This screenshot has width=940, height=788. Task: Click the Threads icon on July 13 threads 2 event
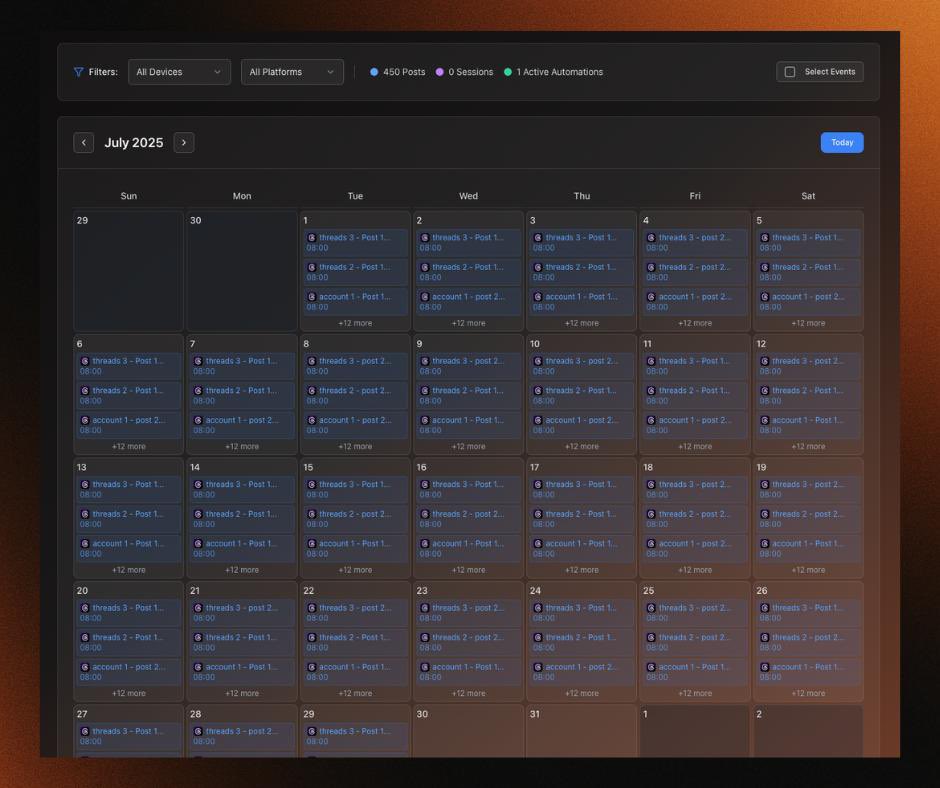[x=85, y=515]
